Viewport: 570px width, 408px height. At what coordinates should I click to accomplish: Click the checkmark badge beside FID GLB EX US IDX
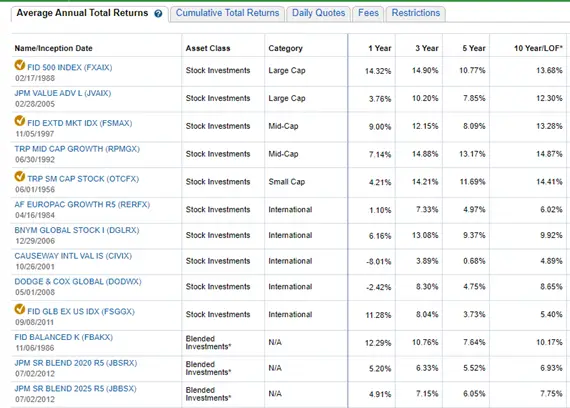[x=20, y=309]
